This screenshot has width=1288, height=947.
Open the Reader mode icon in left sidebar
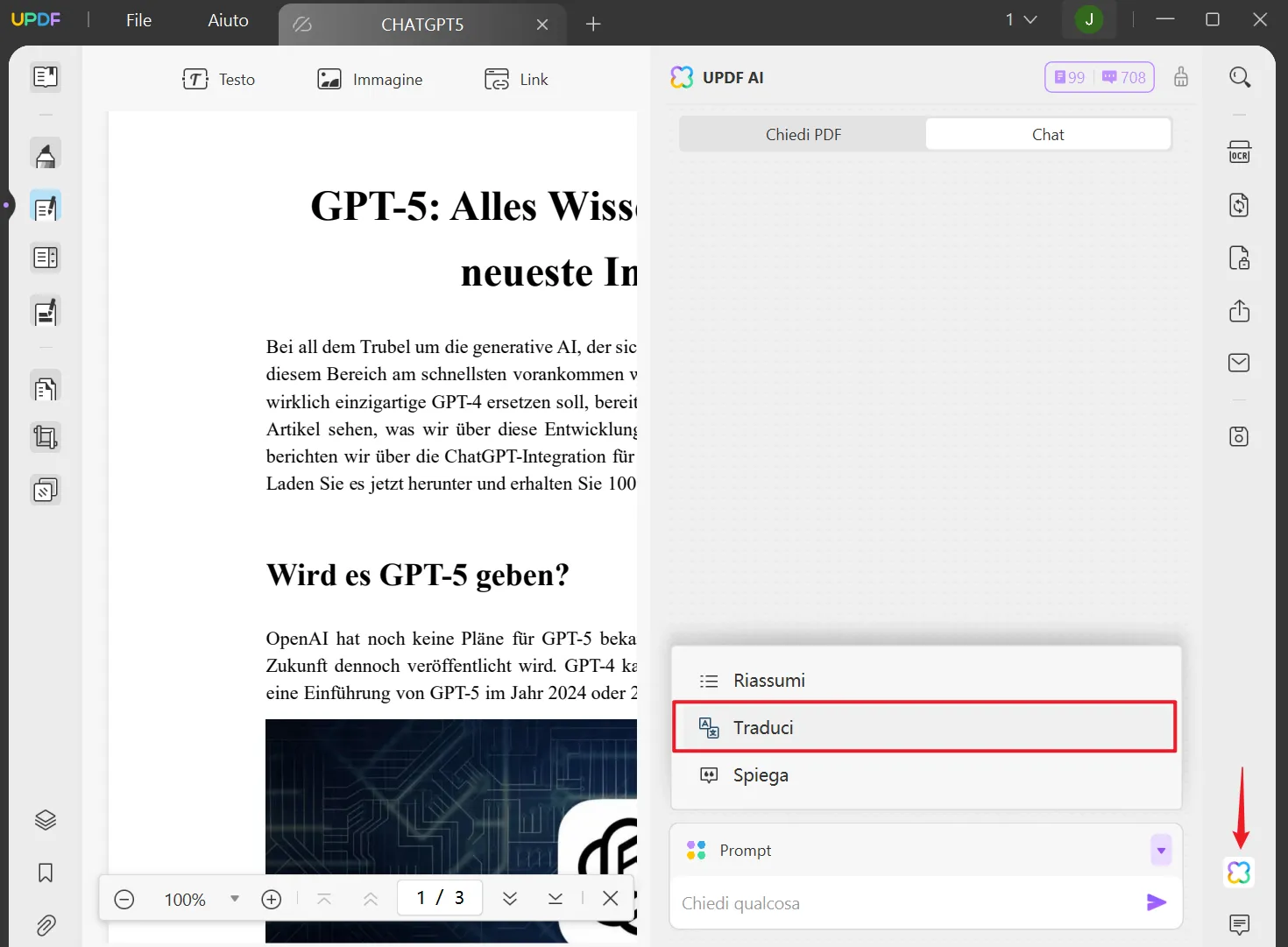tap(46, 77)
